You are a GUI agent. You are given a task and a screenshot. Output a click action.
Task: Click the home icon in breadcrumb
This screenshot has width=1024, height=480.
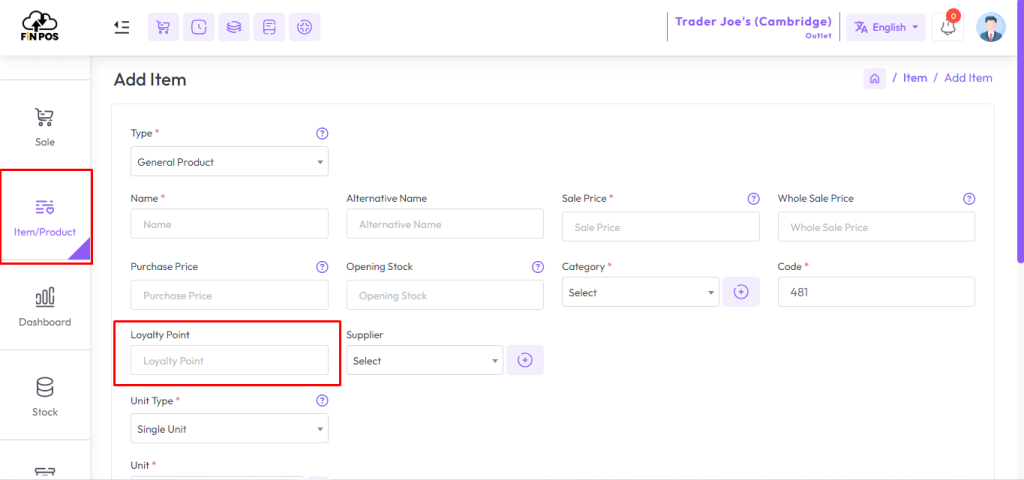point(875,78)
